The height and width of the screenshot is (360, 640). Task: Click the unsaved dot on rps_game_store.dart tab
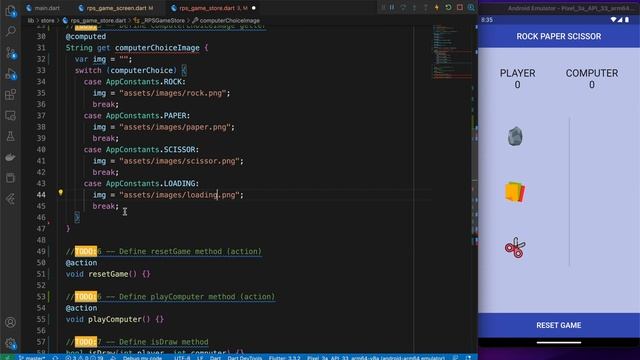(253, 8)
